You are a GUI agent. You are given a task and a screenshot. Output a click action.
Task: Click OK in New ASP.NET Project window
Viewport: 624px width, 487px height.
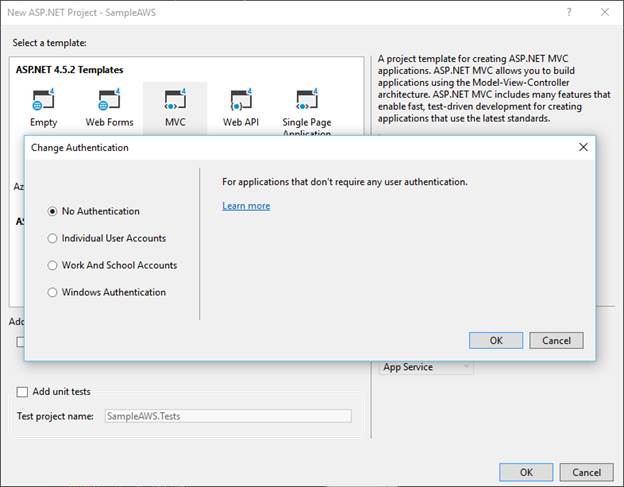pos(526,472)
